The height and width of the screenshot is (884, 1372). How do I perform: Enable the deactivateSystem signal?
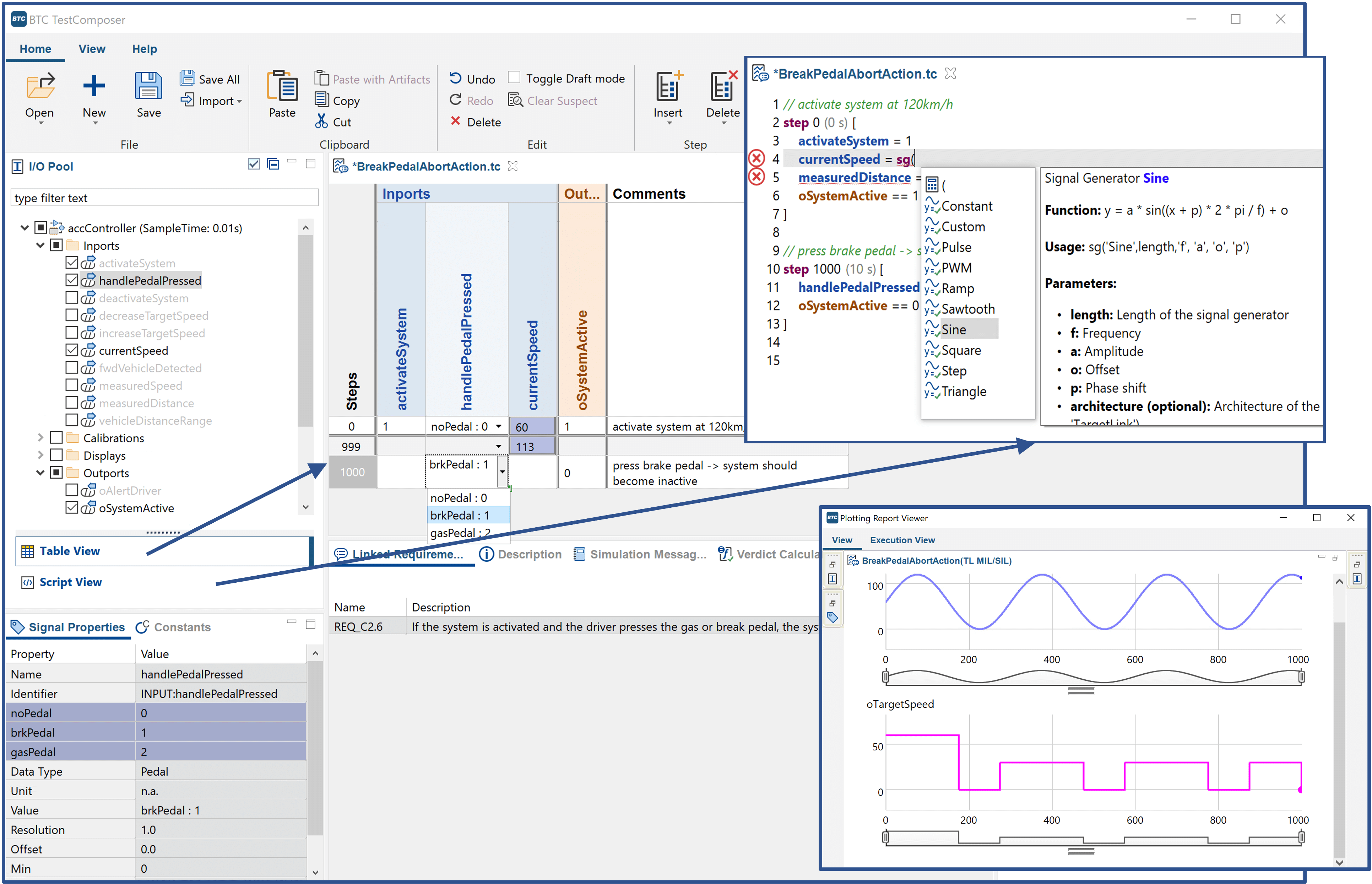(x=72, y=297)
